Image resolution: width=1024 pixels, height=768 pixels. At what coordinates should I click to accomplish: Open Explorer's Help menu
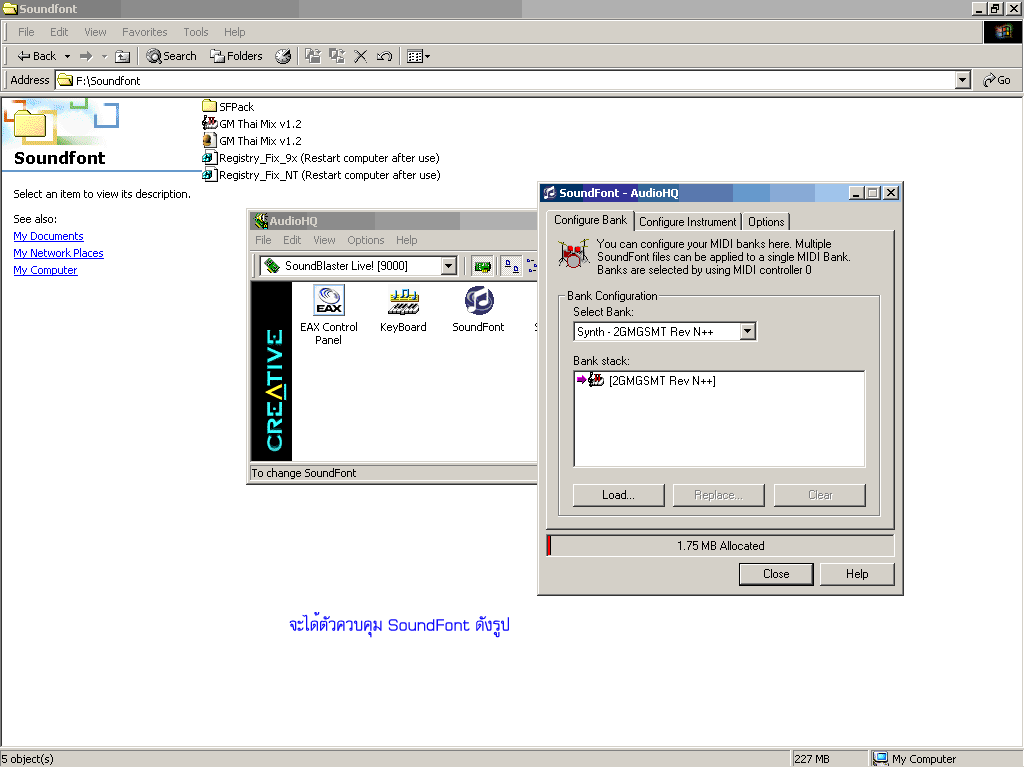pos(234,32)
